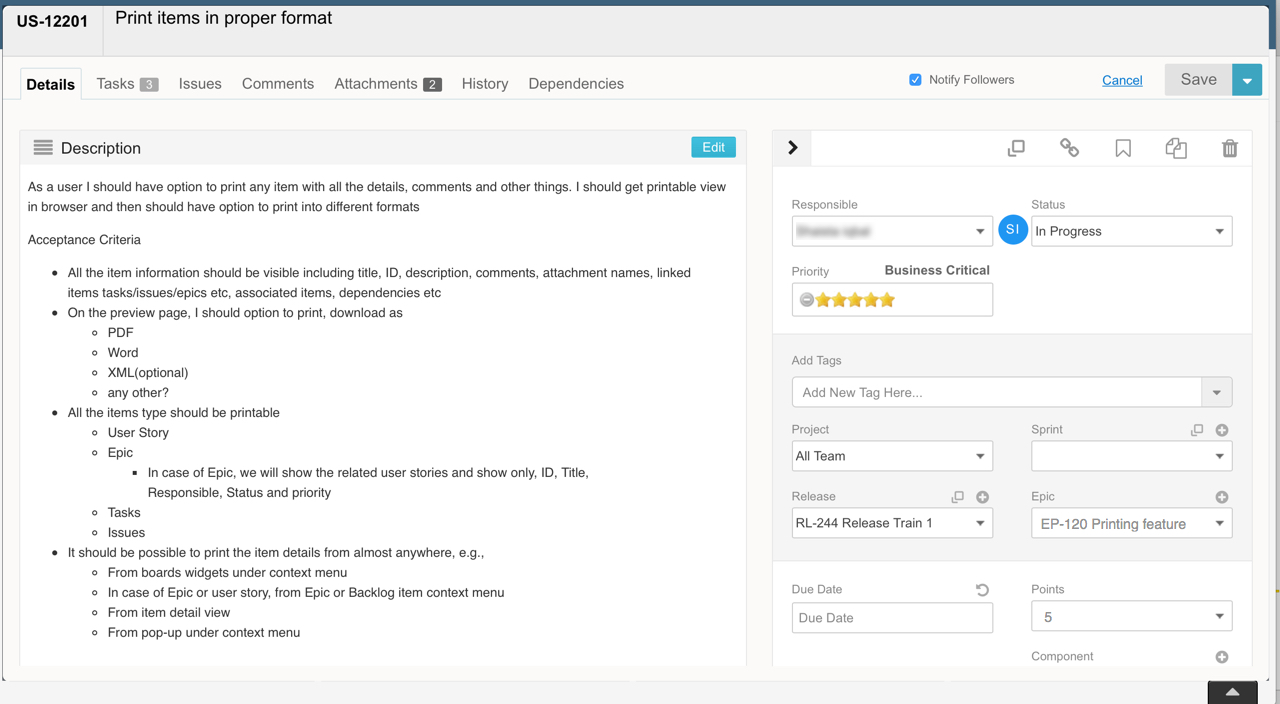The image size is (1280, 704).
Task: Add a Component with the plus icon
Action: tap(1221, 657)
